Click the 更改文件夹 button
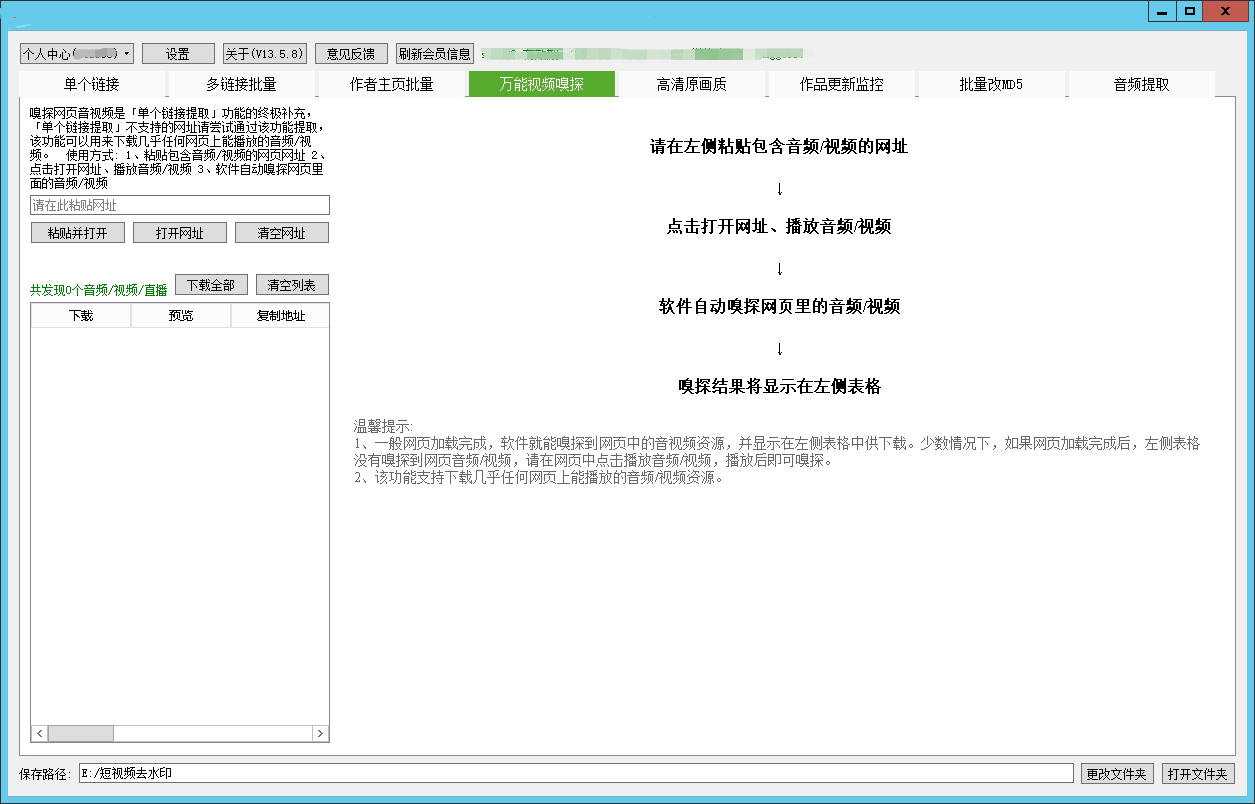This screenshot has width=1255, height=804. [x=1118, y=774]
